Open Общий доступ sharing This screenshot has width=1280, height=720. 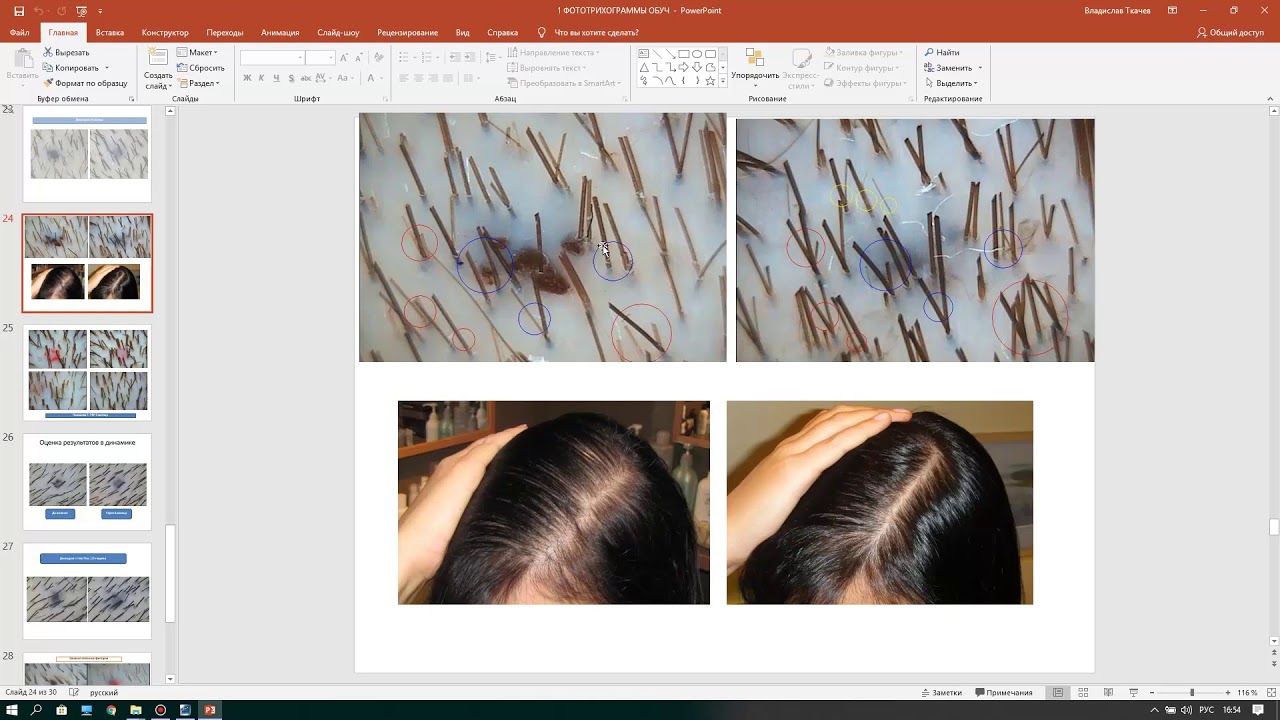click(x=1230, y=32)
